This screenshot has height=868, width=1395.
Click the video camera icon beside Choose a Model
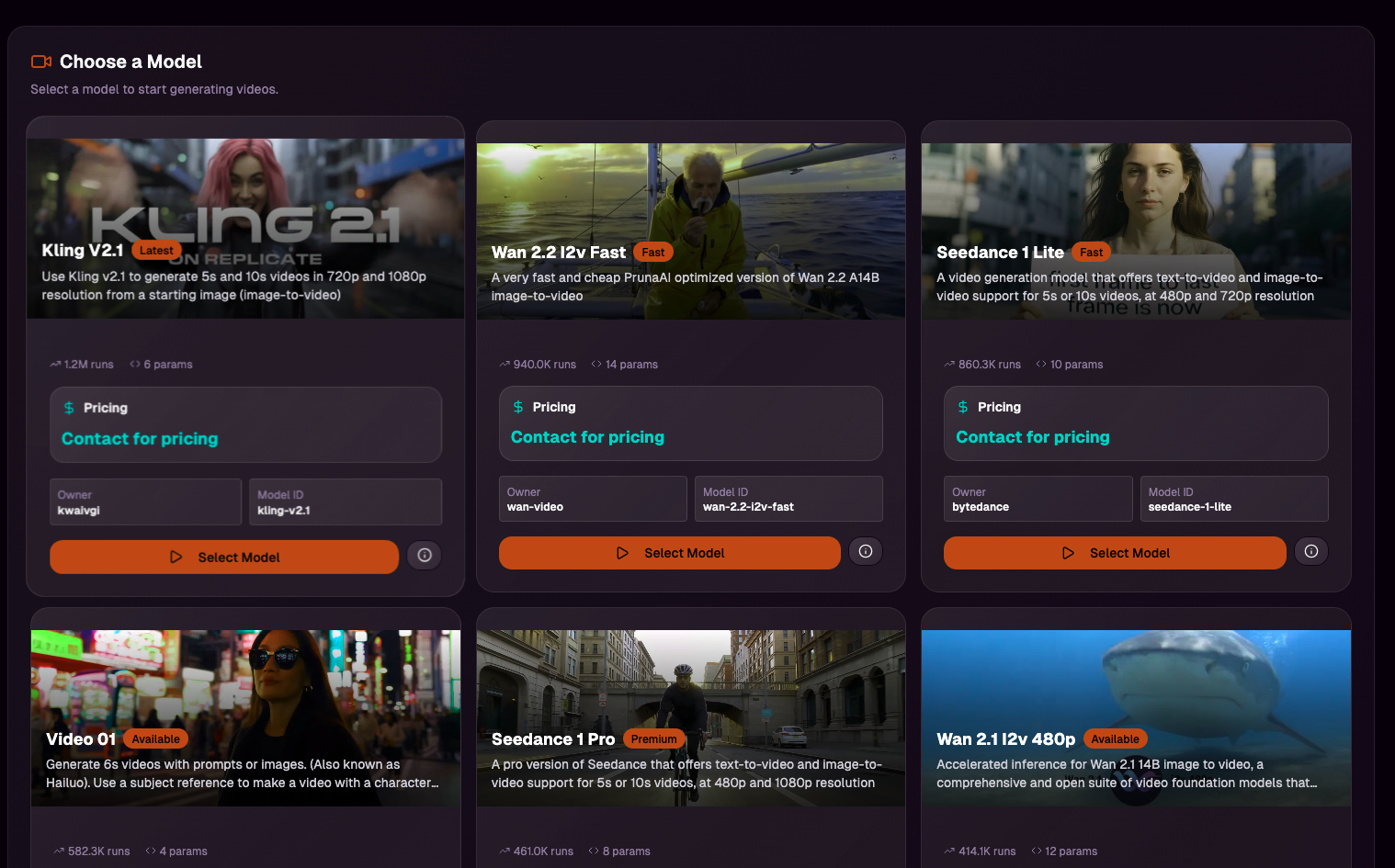point(41,62)
